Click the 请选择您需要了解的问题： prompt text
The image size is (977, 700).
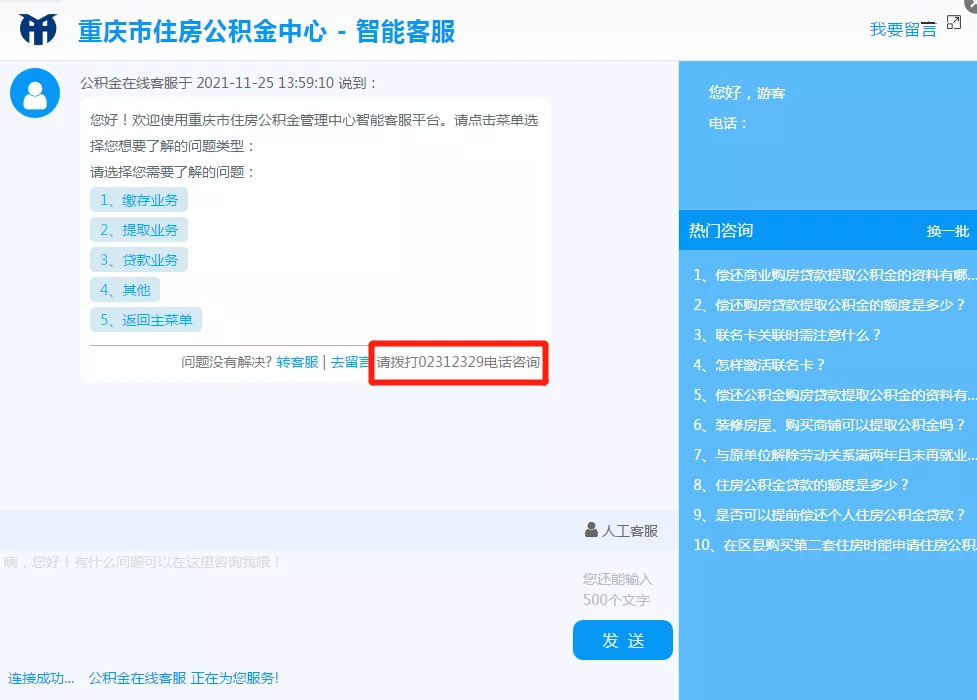pyautogui.click(x=173, y=172)
